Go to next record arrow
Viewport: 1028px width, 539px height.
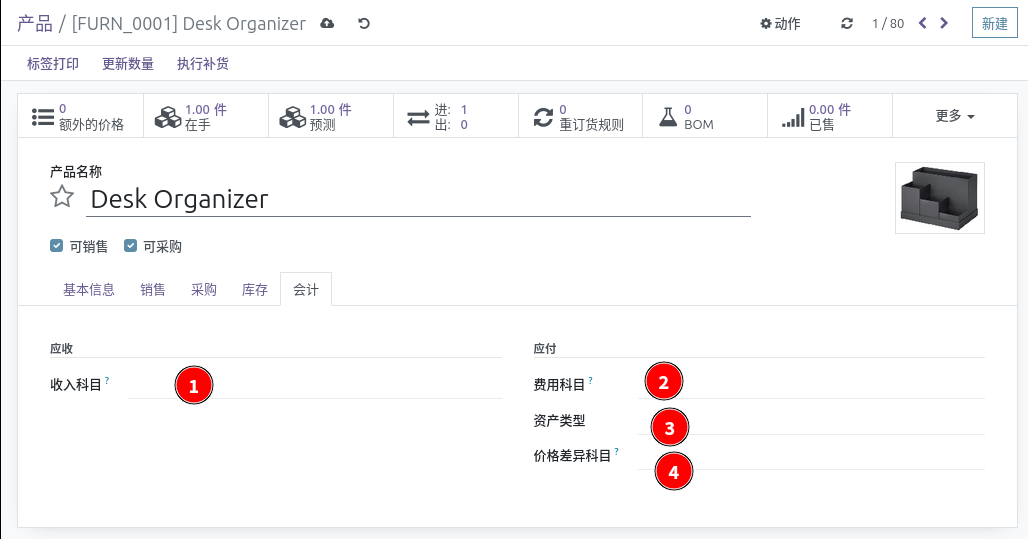click(944, 24)
